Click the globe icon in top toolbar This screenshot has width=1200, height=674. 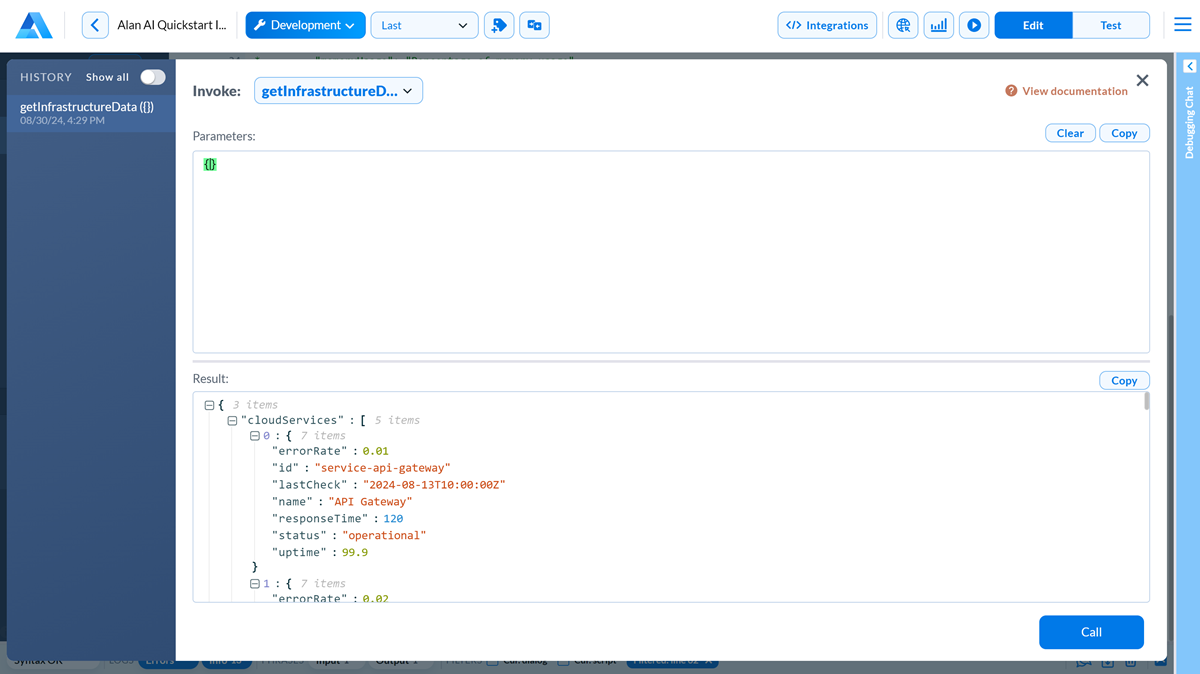(x=903, y=26)
